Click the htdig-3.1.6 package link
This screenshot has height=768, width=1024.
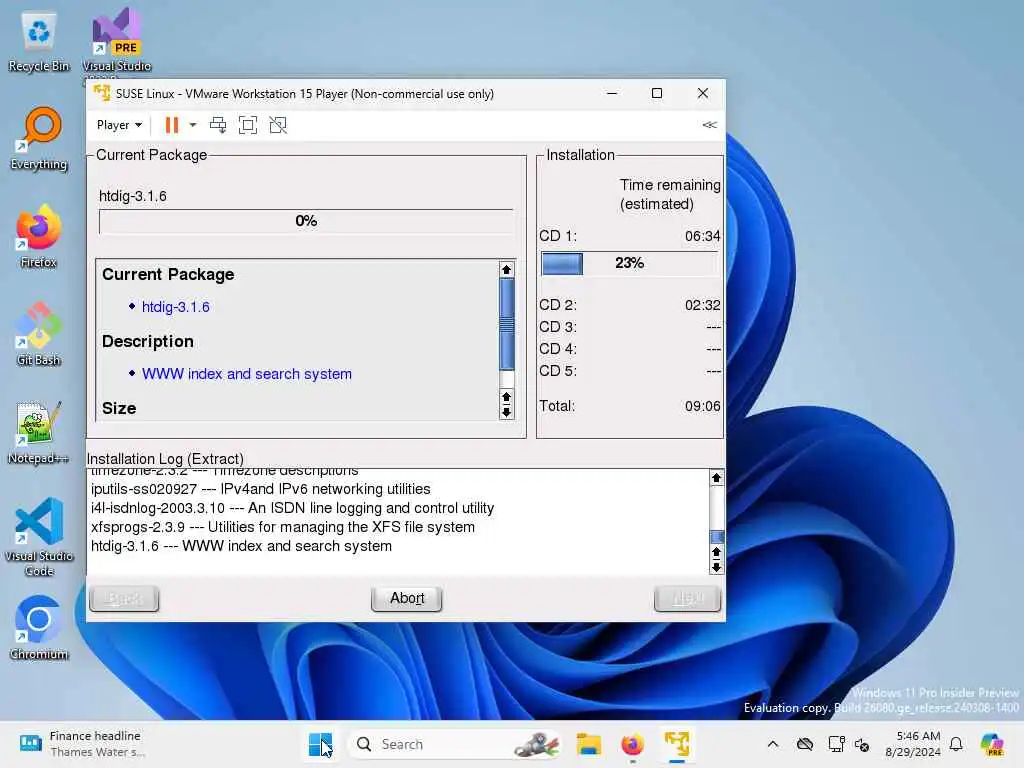click(x=176, y=307)
